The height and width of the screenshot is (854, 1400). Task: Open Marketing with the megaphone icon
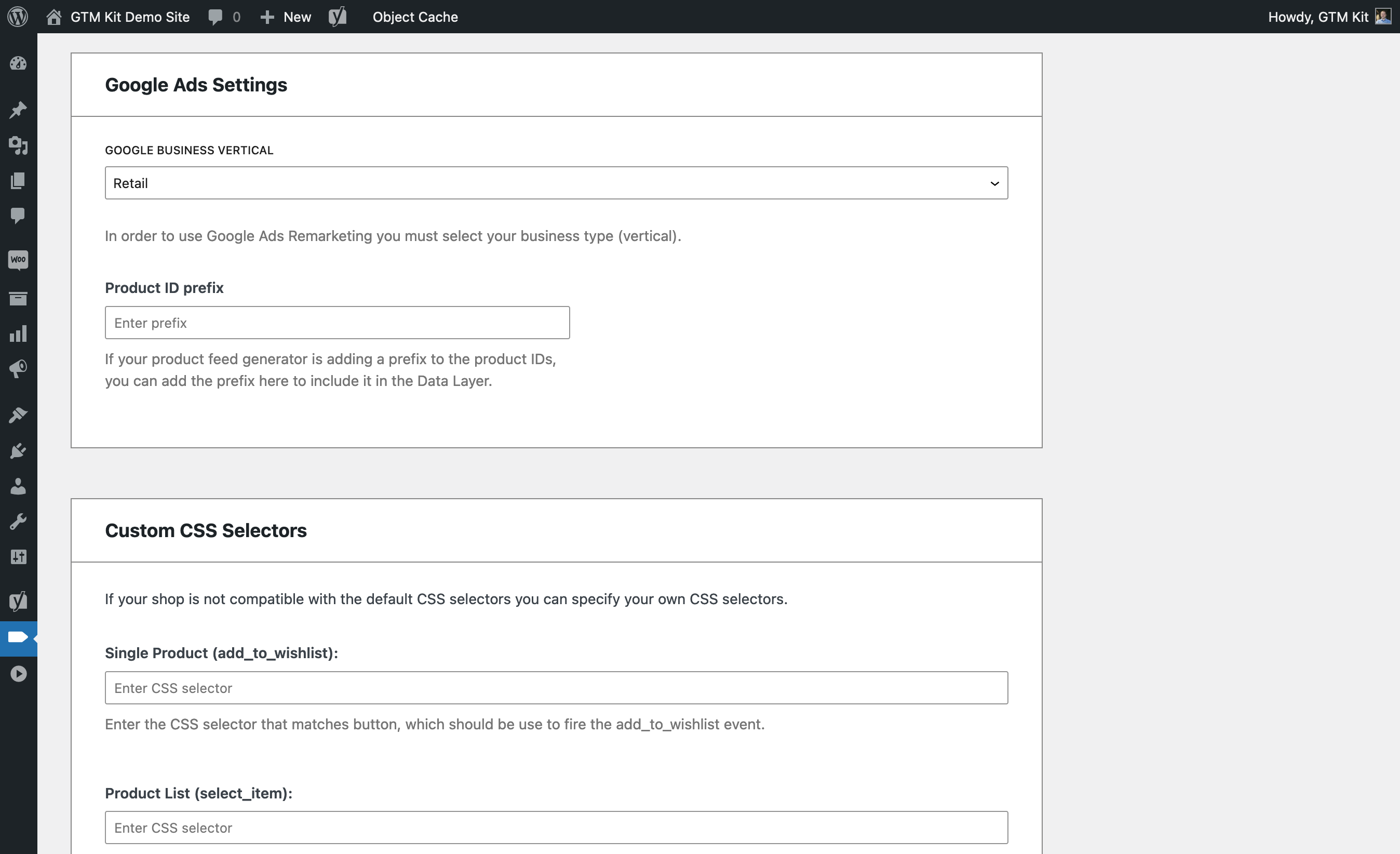(18, 368)
